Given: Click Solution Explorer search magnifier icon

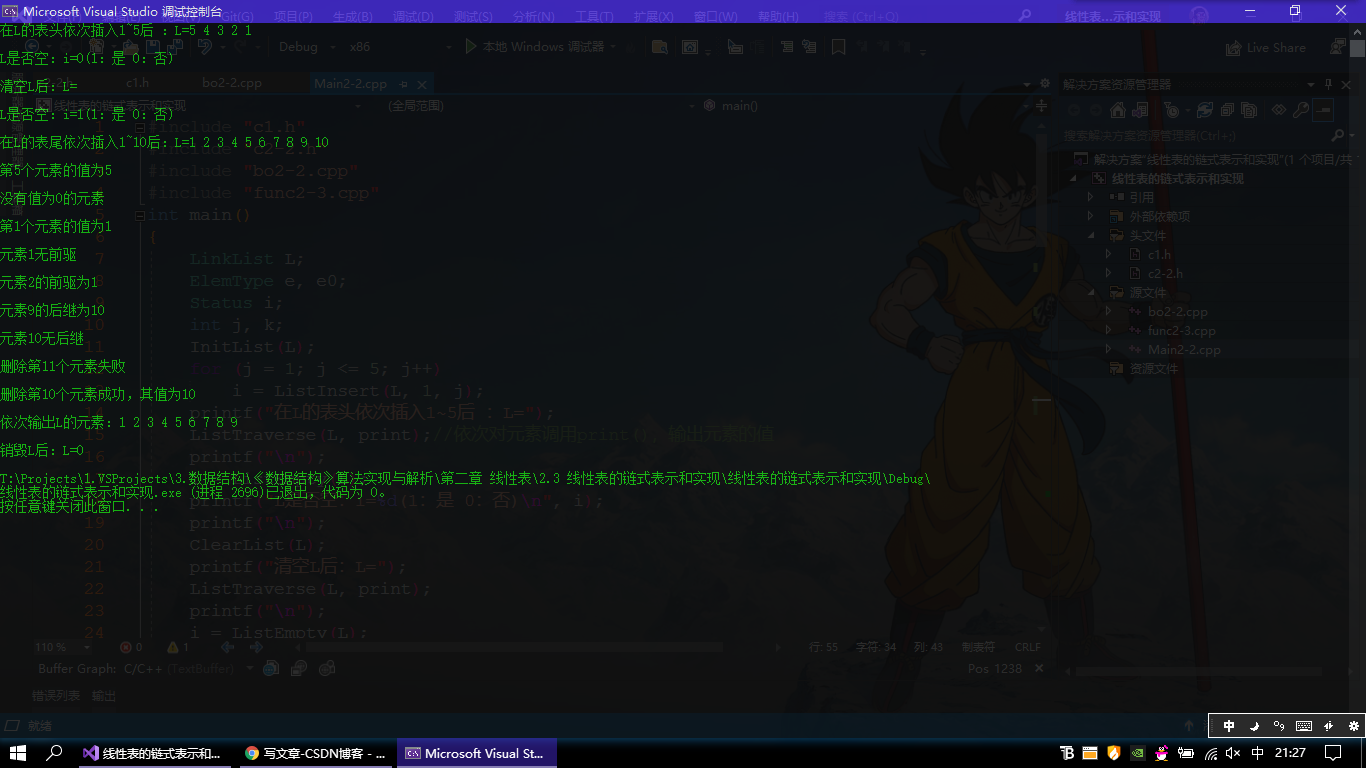Looking at the screenshot, I should pyautogui.click(x=1338, y=135).
